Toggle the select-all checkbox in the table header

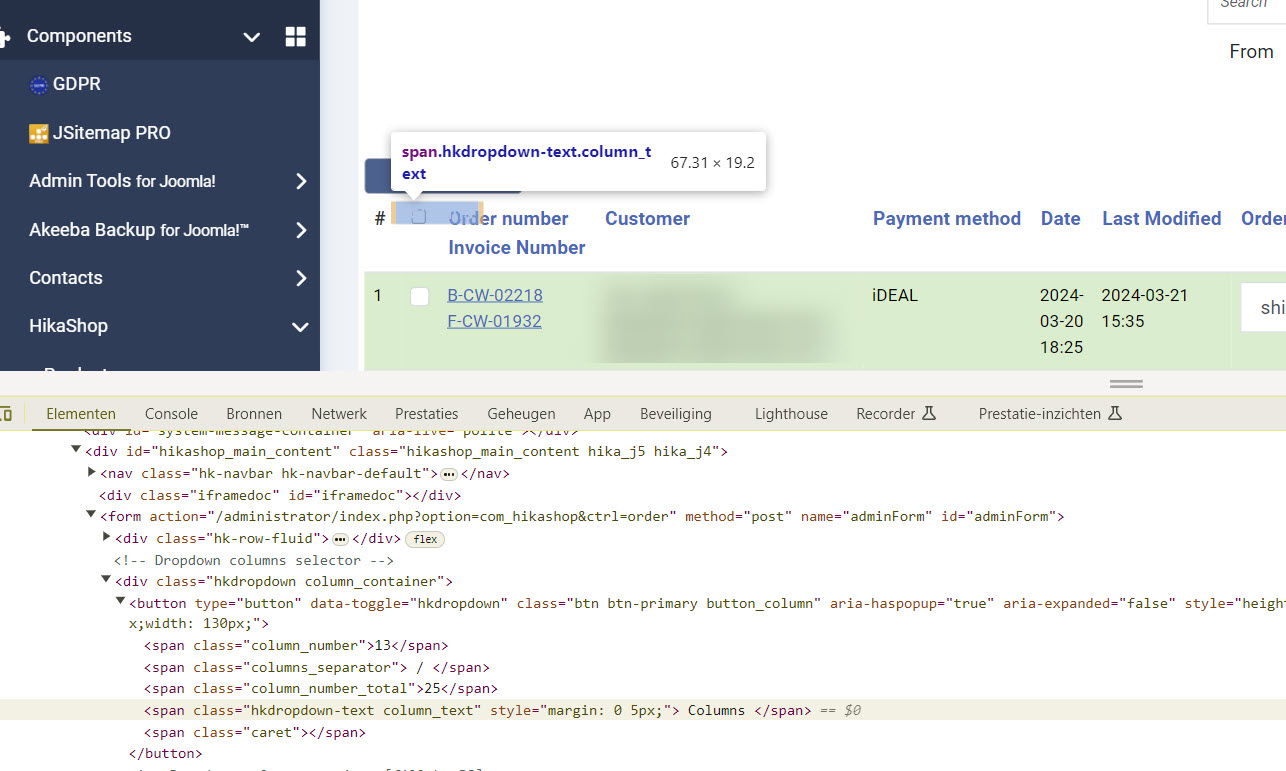pos(419,217)
